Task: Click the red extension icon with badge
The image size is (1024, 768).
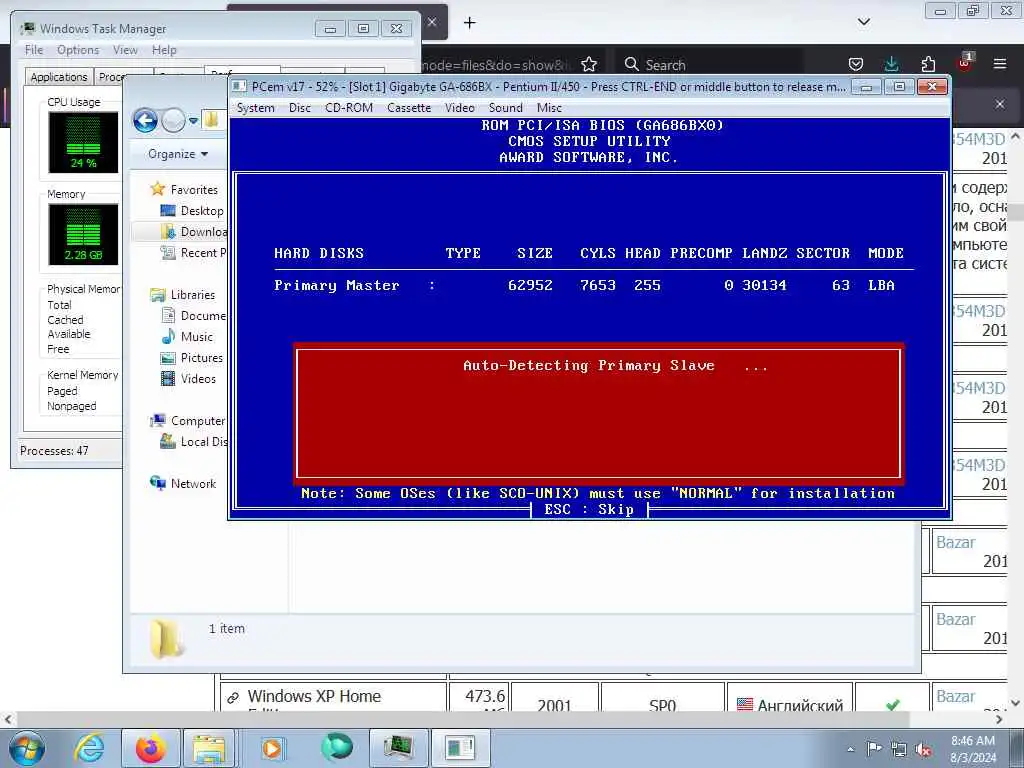Action: coord(965,63)
